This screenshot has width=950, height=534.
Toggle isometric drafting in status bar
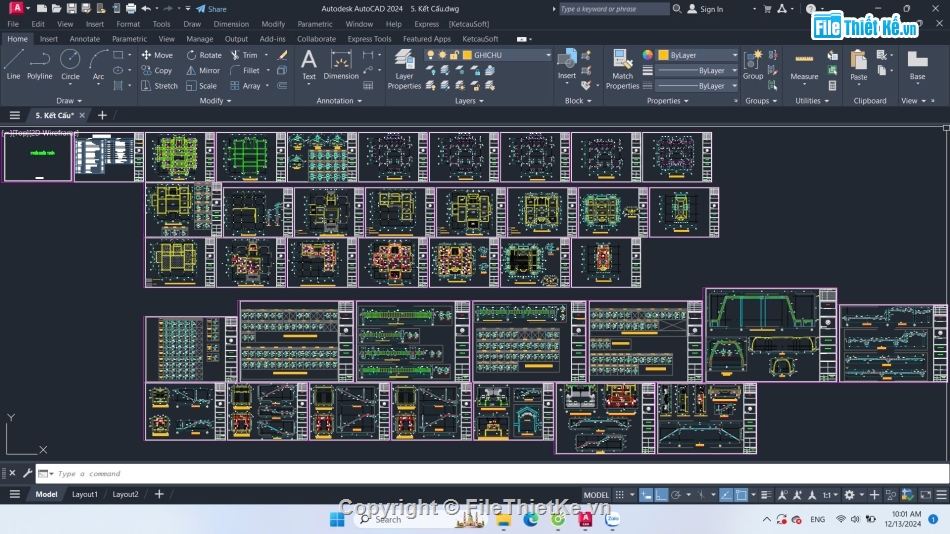tap(701, 495)
